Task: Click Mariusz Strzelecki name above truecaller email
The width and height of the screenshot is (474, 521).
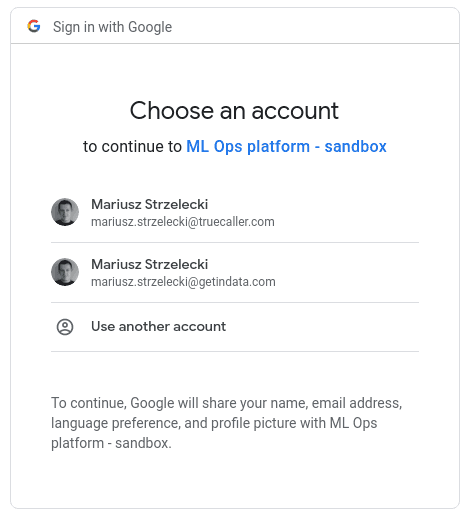Action: click(x=150, y=204)
